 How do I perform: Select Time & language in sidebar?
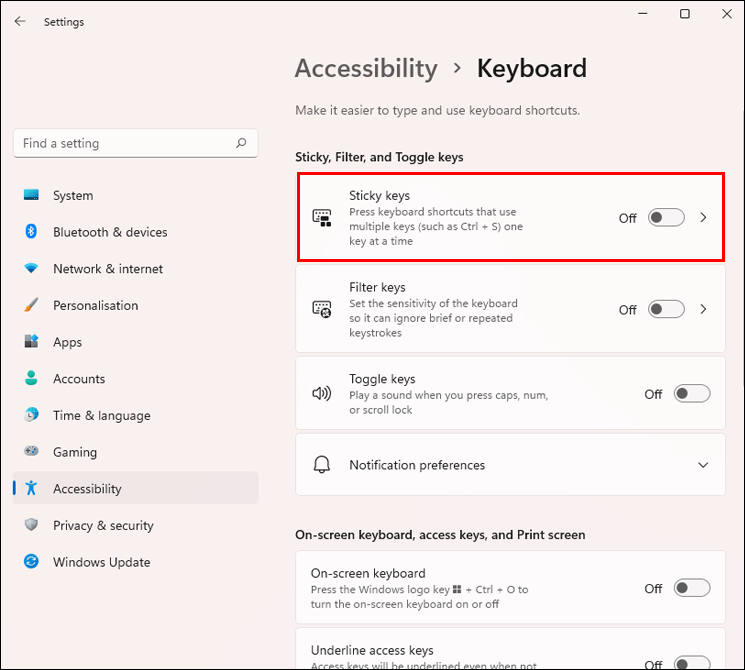pos(101,416)
